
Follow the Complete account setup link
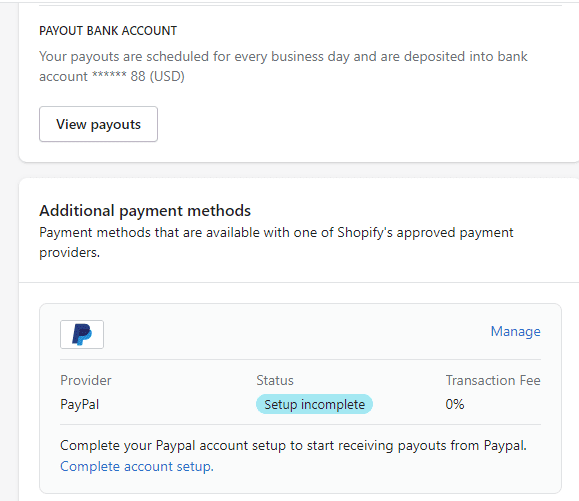137,466
